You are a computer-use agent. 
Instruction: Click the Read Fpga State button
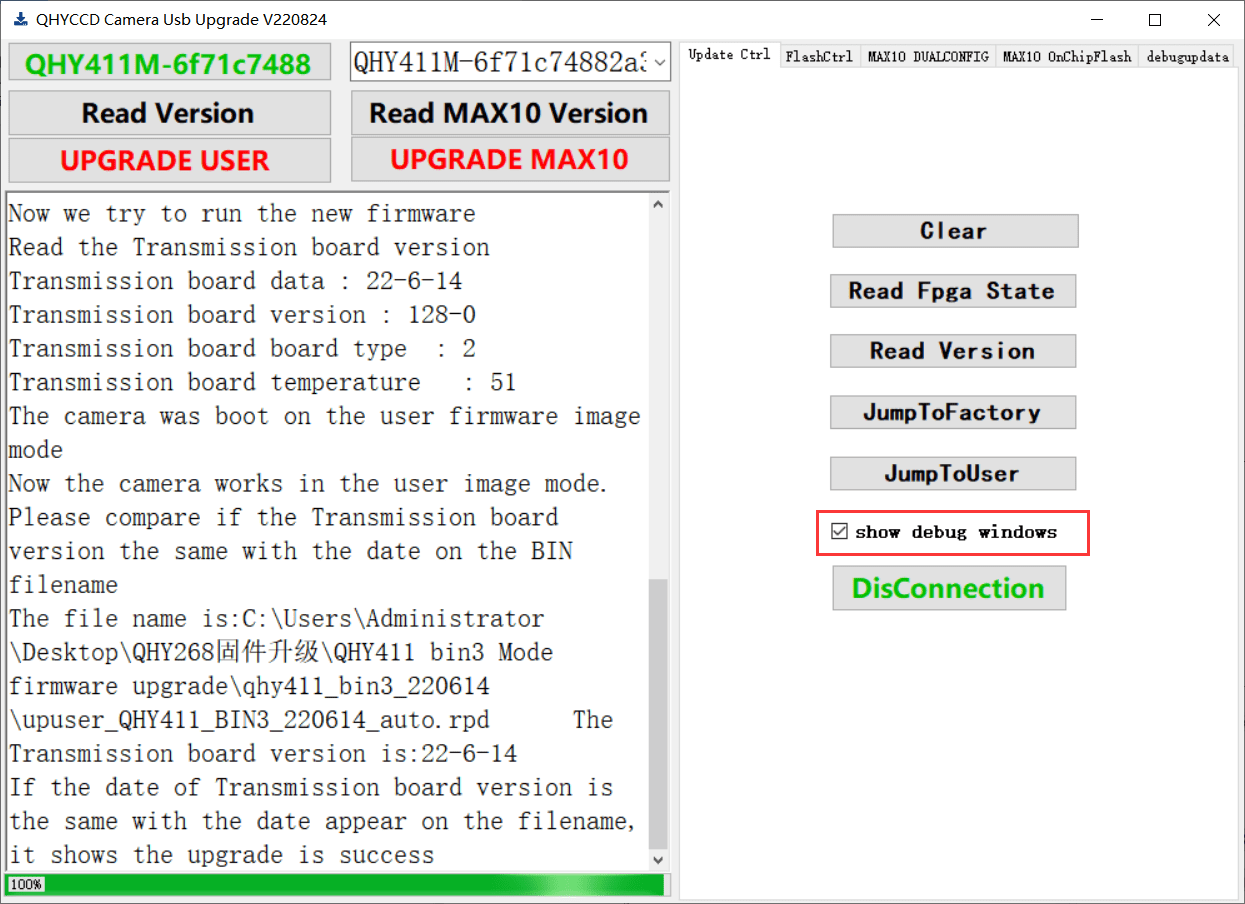click(953, 291)
